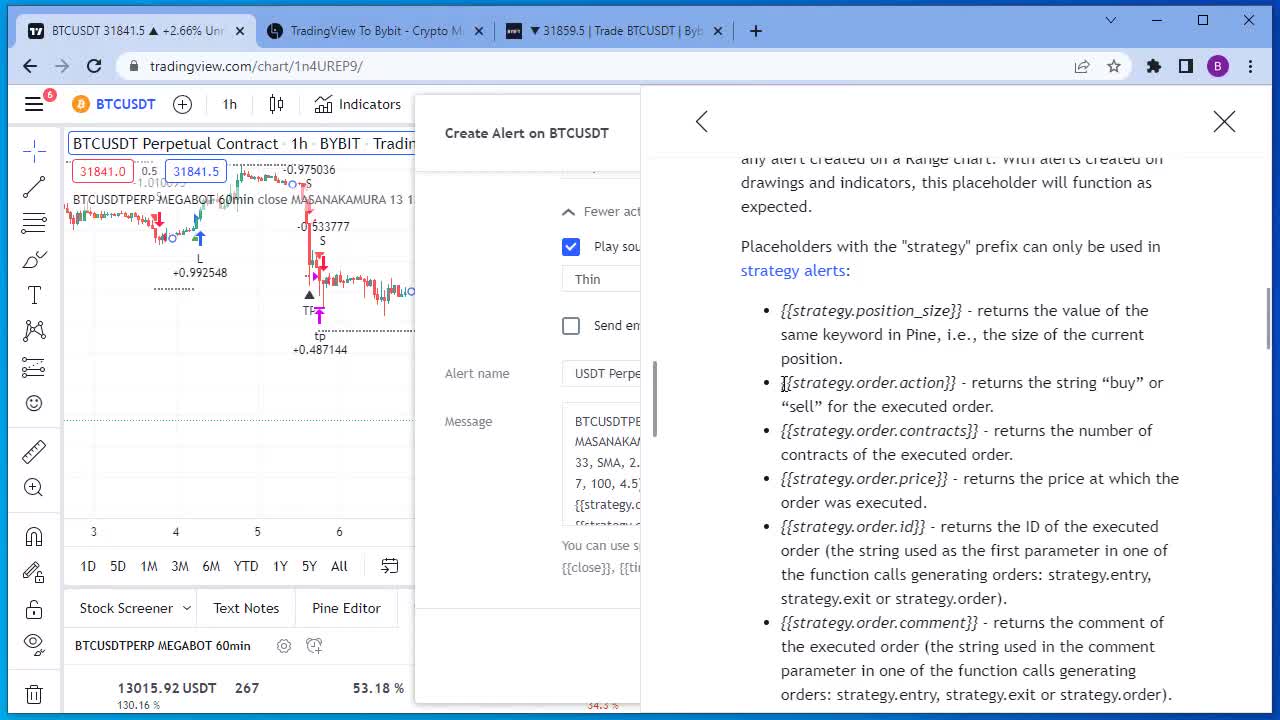This screenshot has height=720, width=1280.
Task: Toggle hide all drawings eye icon
Action: point(34,643)
